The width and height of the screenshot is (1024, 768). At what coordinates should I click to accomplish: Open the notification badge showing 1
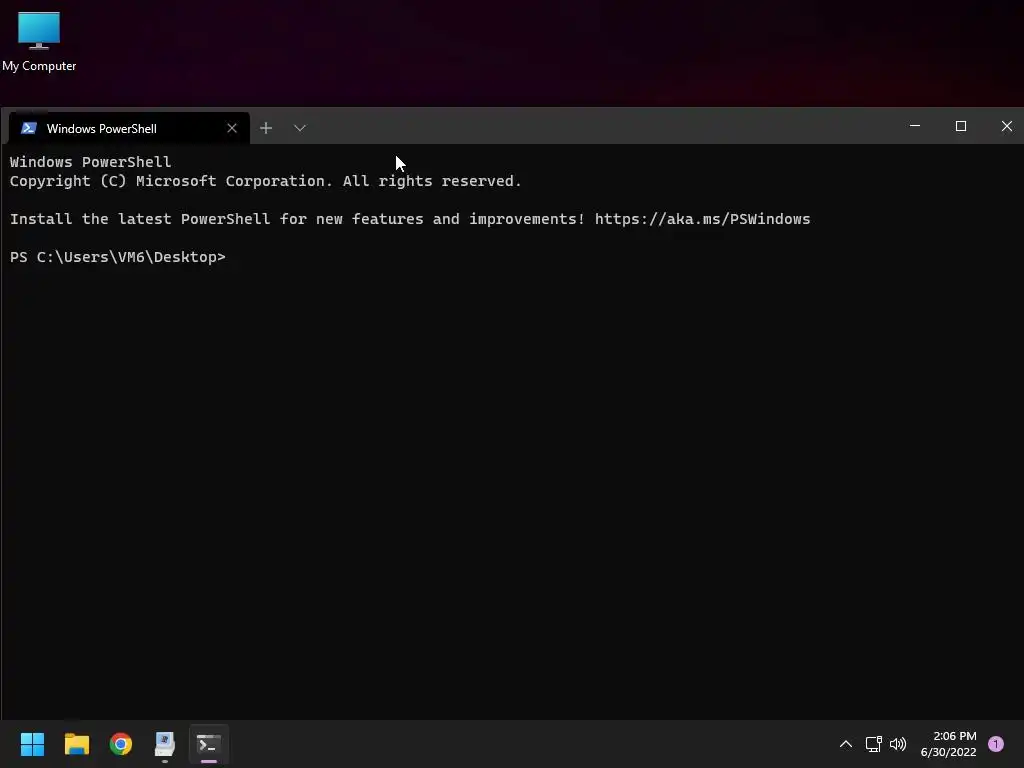[x=996, y=744]
